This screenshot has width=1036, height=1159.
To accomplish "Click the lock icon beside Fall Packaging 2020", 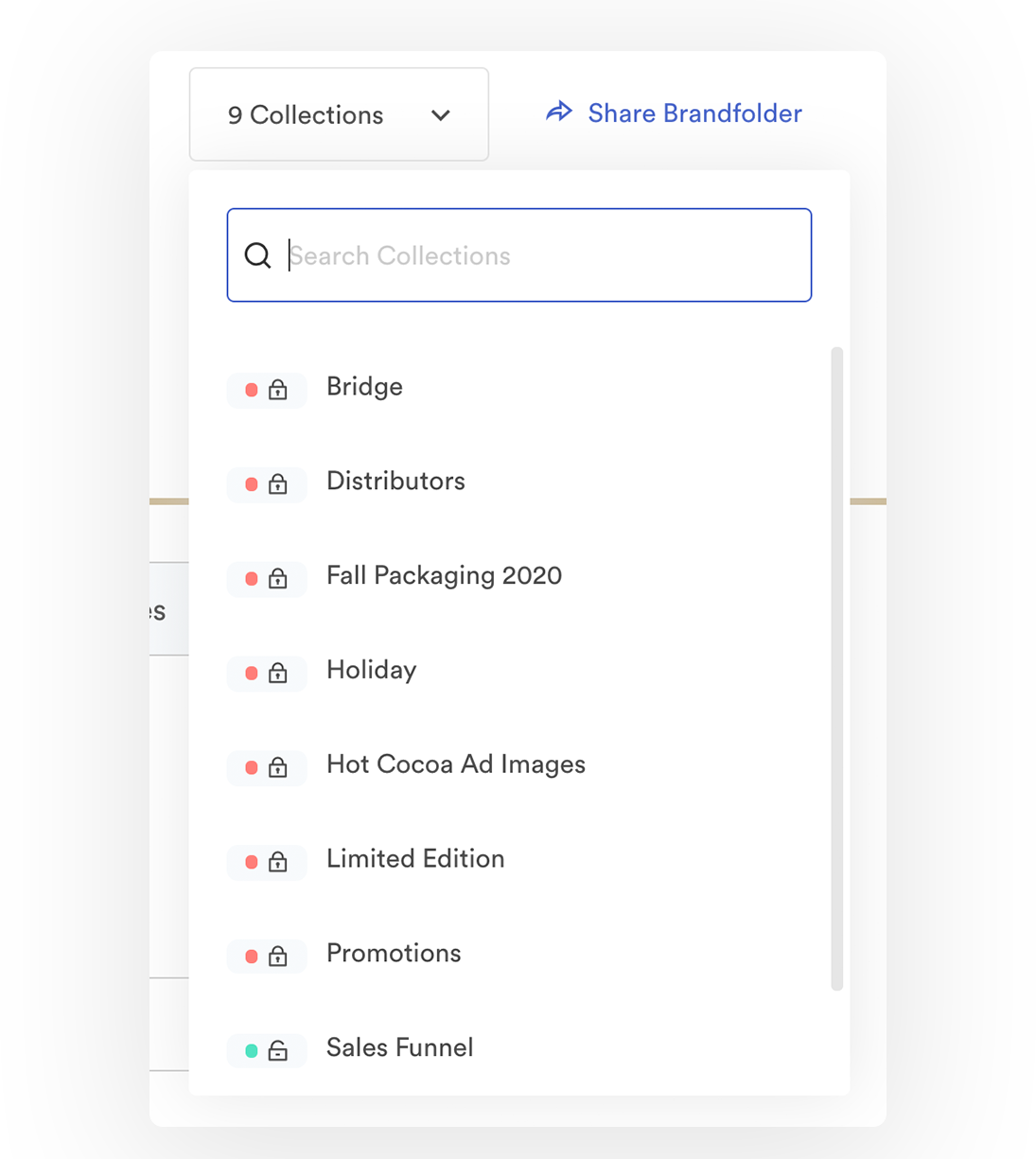I will pos(277,578).
